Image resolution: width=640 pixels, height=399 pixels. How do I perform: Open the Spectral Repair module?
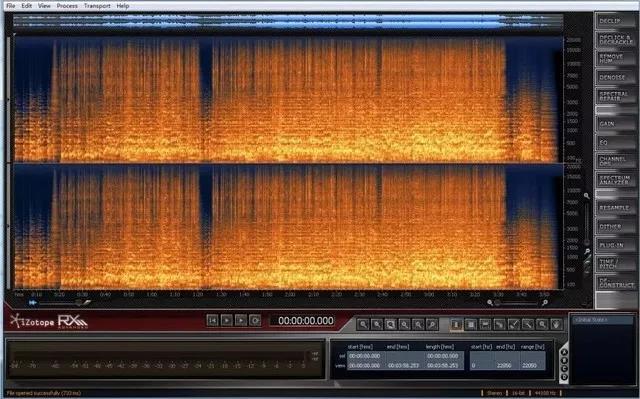point(615,96)
